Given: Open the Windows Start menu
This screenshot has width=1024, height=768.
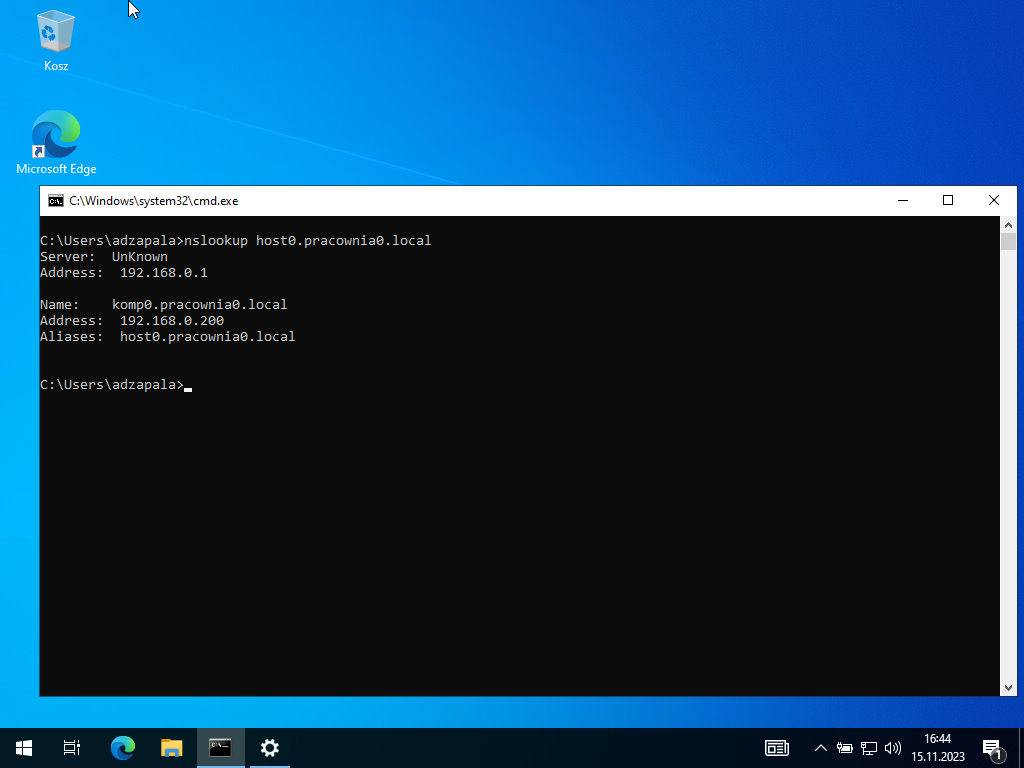Looking at the screenshot, I should 24,747.
